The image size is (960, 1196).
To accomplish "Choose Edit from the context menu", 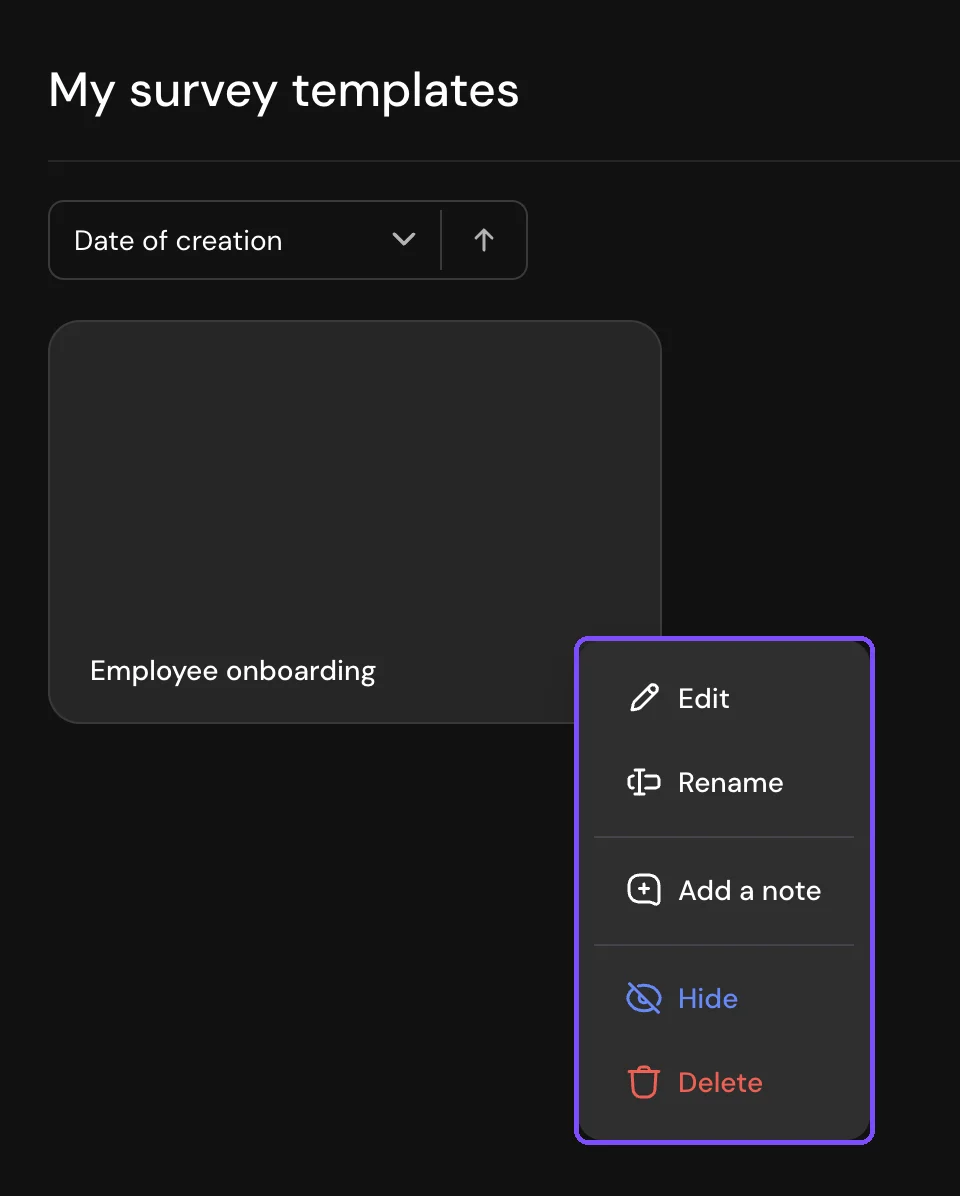I will (x=724, y=698).
